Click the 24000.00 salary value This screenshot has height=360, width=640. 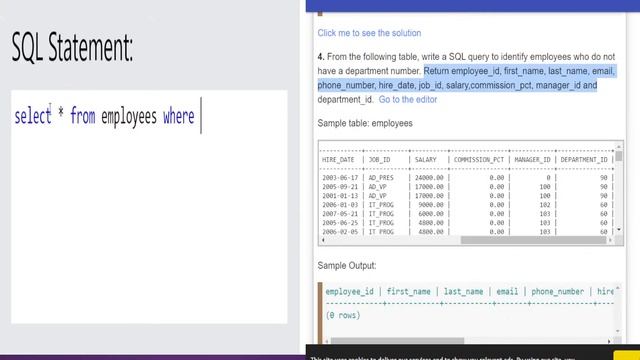429,178
